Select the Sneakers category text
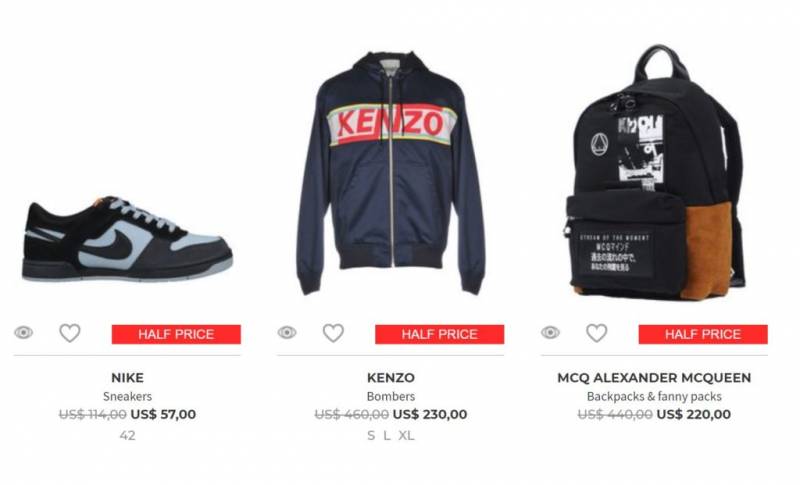 tap(128, 396)
